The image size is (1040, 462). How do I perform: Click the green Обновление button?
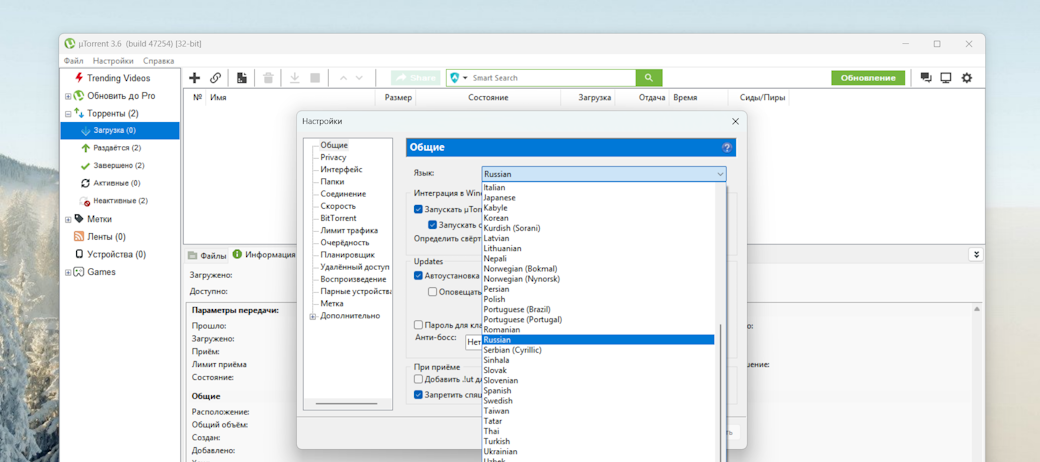tap(868, 78)
